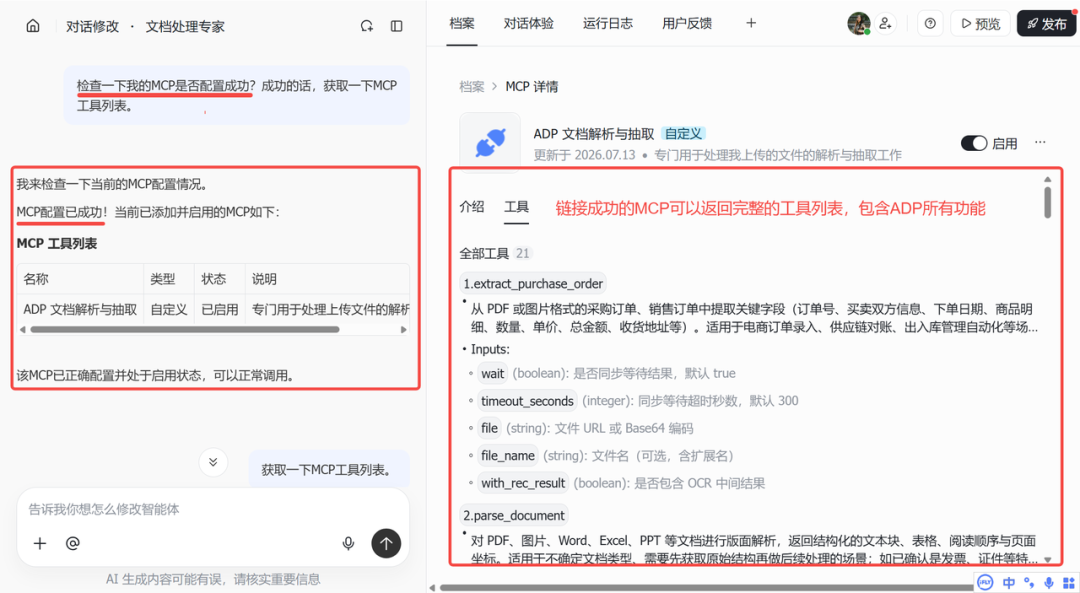Disable the ADP MCP 启用 switch

974,143
